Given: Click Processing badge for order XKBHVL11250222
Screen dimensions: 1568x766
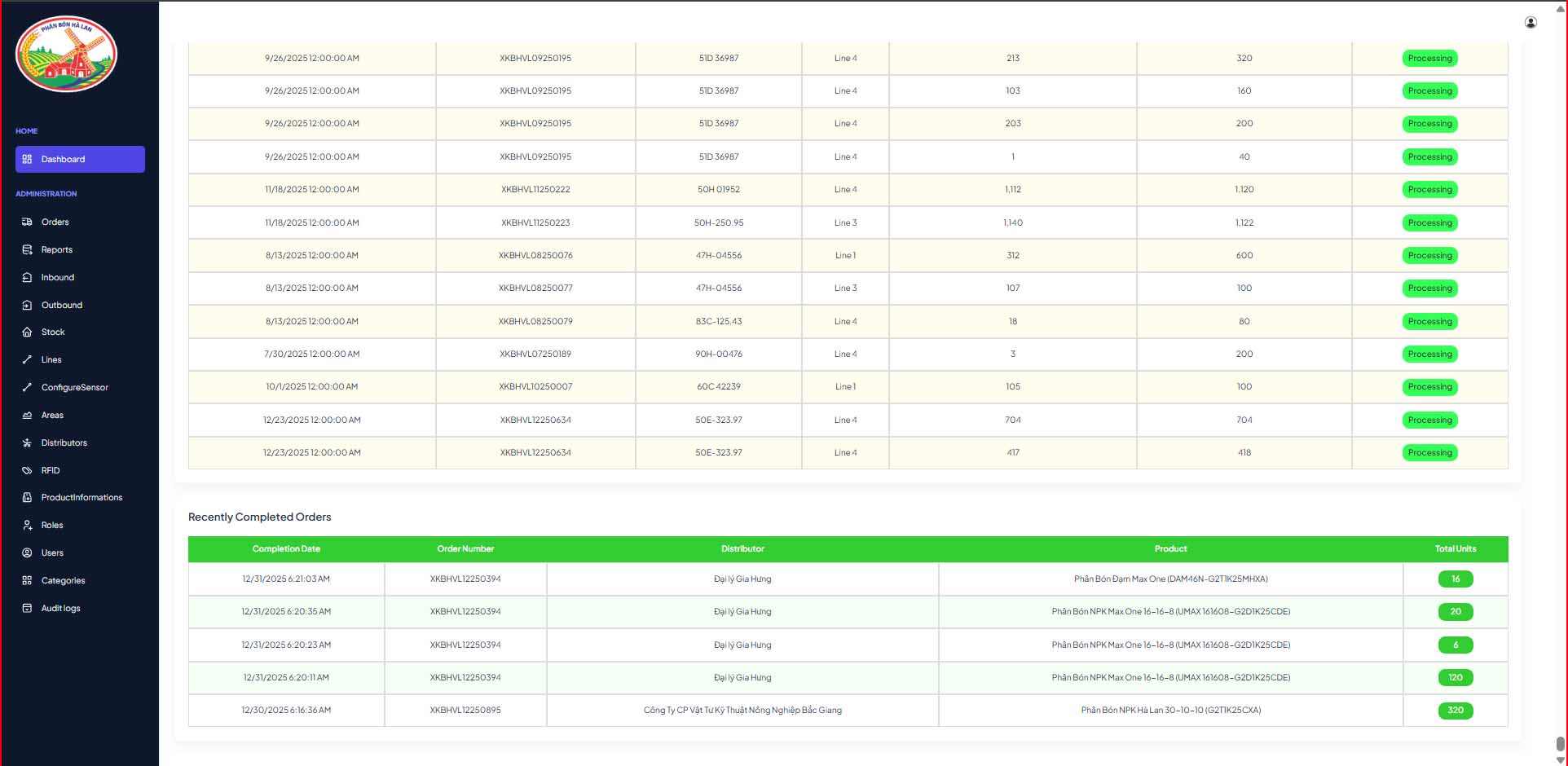Looking at the screenshot, I should point(1429,190).
